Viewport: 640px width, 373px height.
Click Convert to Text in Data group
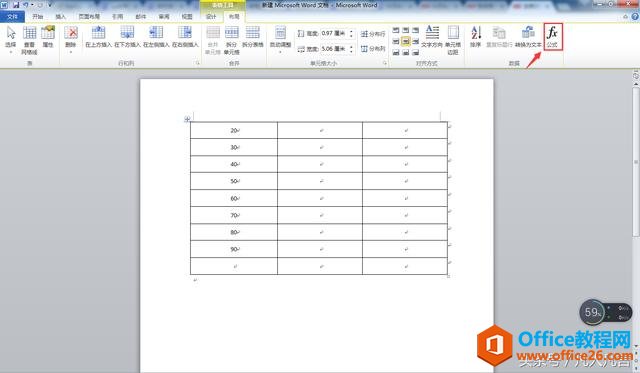528,37
